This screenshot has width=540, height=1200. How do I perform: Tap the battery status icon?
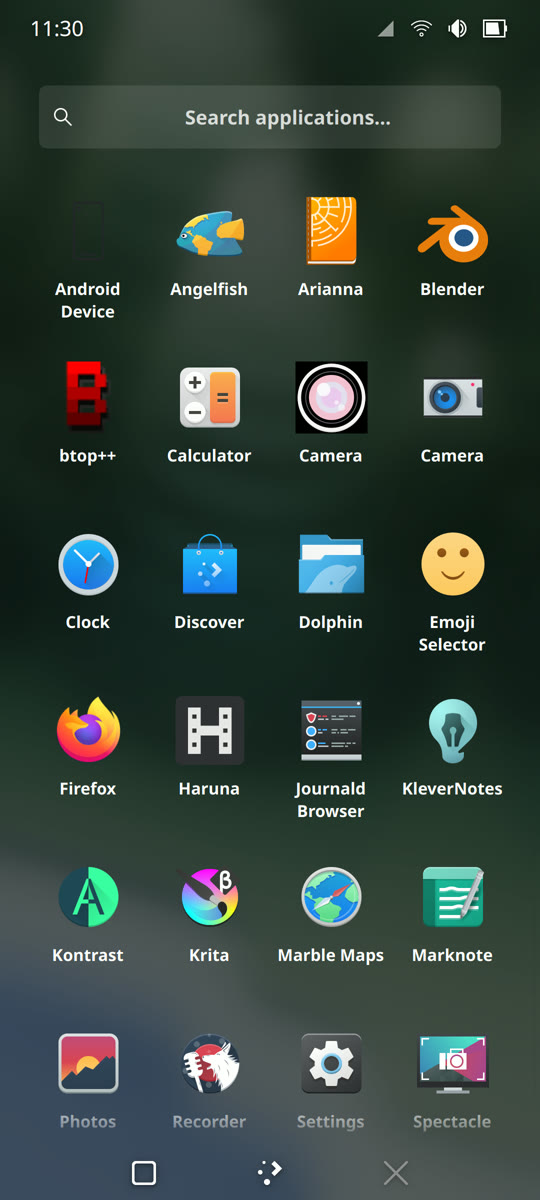pos(495,29)
